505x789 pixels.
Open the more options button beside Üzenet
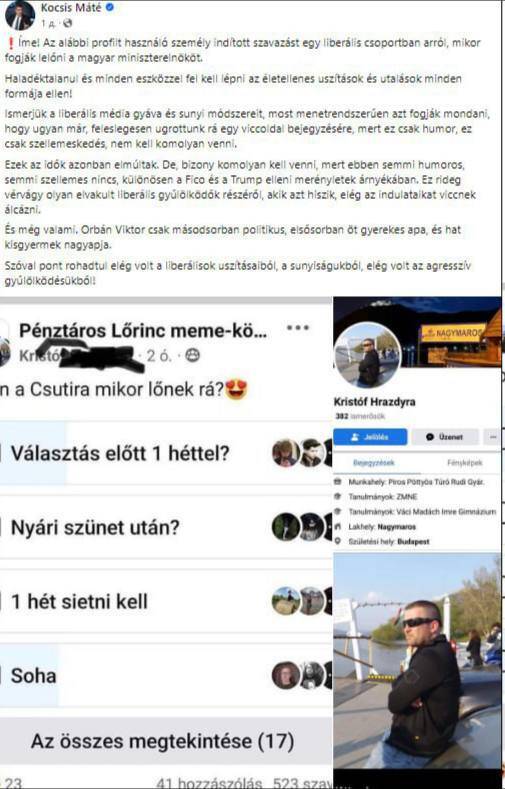click(x=492, y=437)
